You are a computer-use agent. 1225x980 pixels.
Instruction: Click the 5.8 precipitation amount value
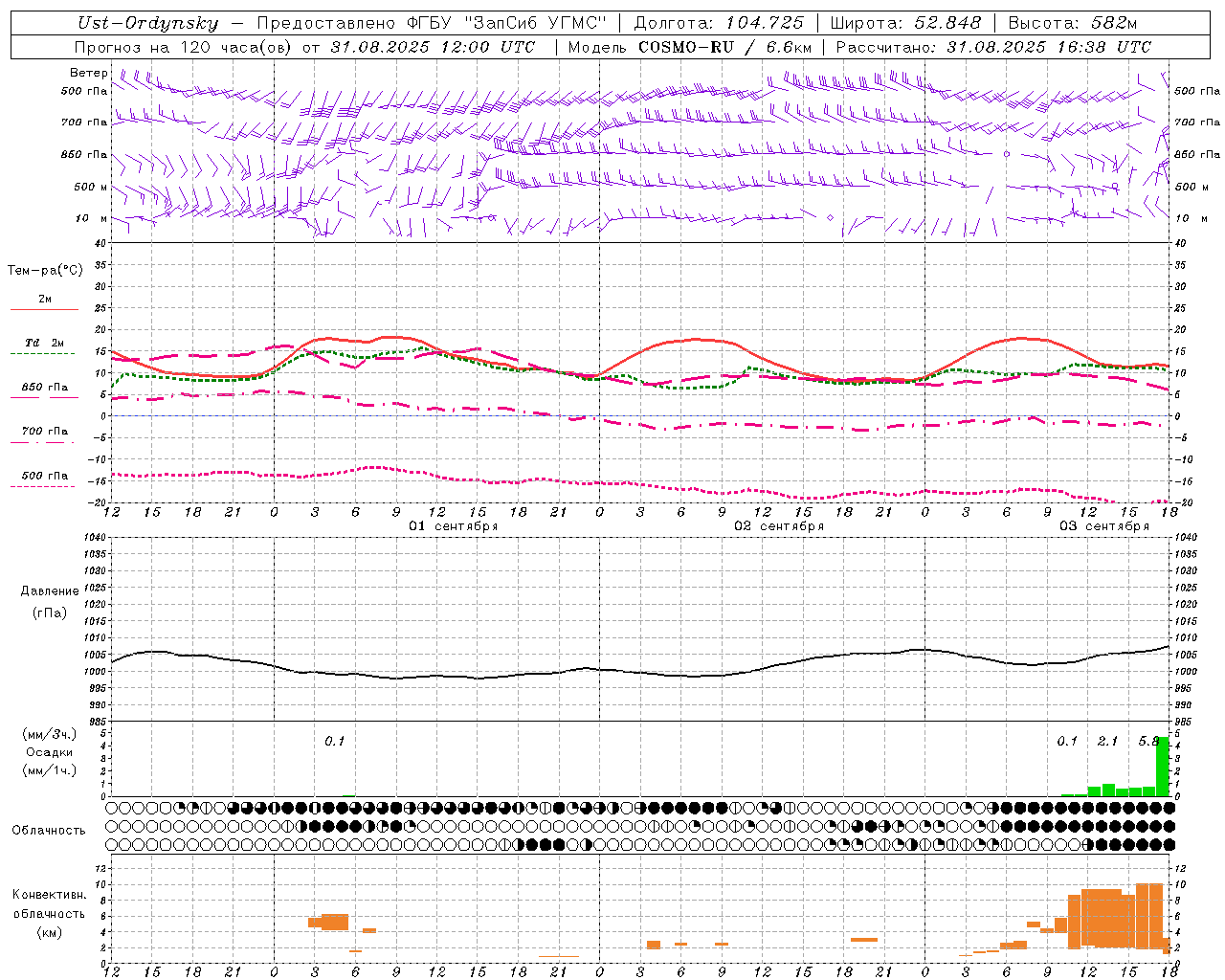coord(1148,741)
